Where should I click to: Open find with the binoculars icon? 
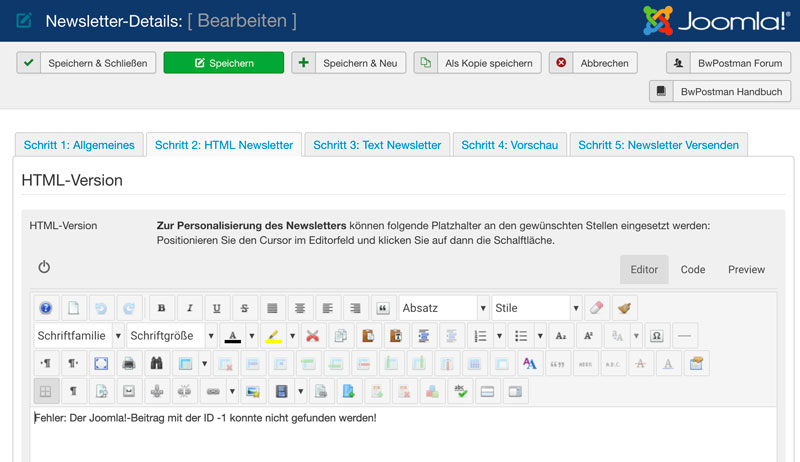156,363
